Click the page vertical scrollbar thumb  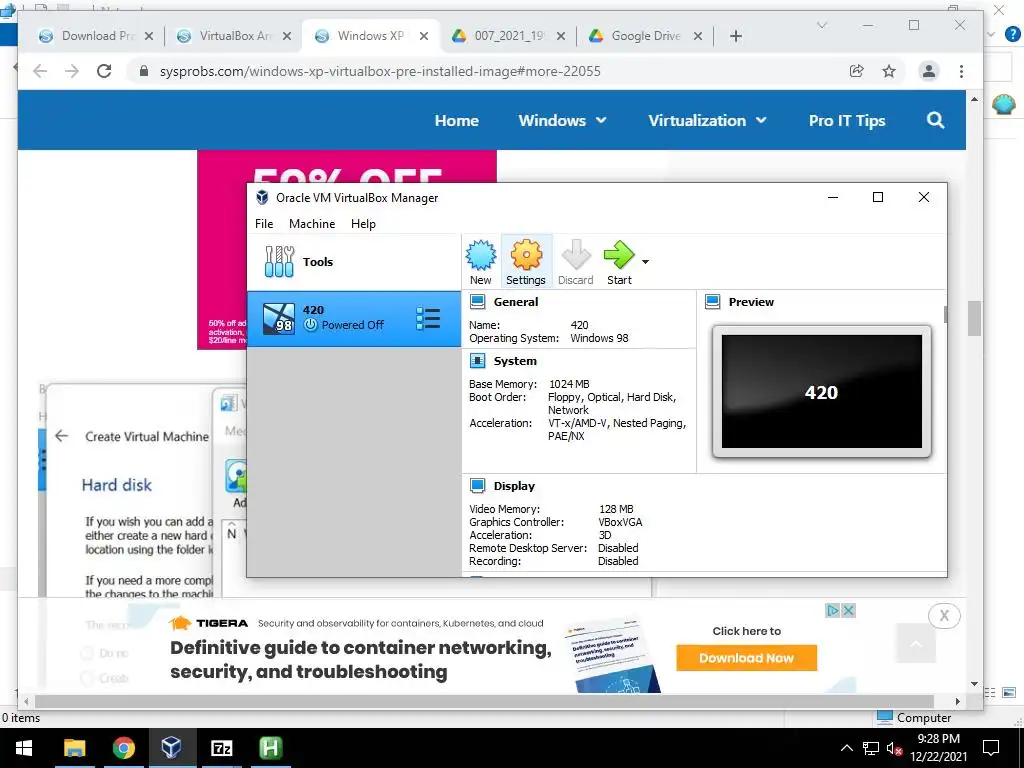tap(974, 318)
